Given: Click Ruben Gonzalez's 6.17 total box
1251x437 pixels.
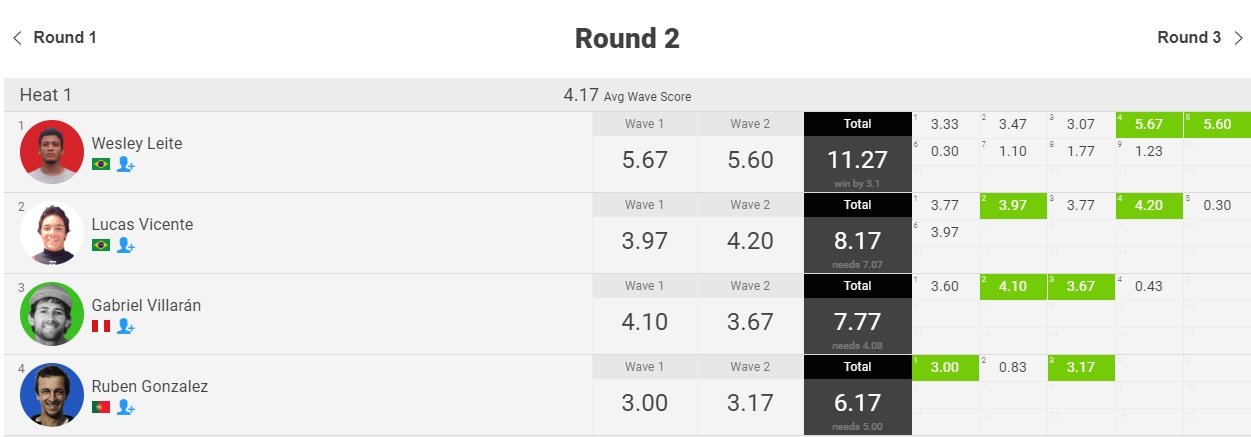Looking at the screenshot, I should point(858,395).
